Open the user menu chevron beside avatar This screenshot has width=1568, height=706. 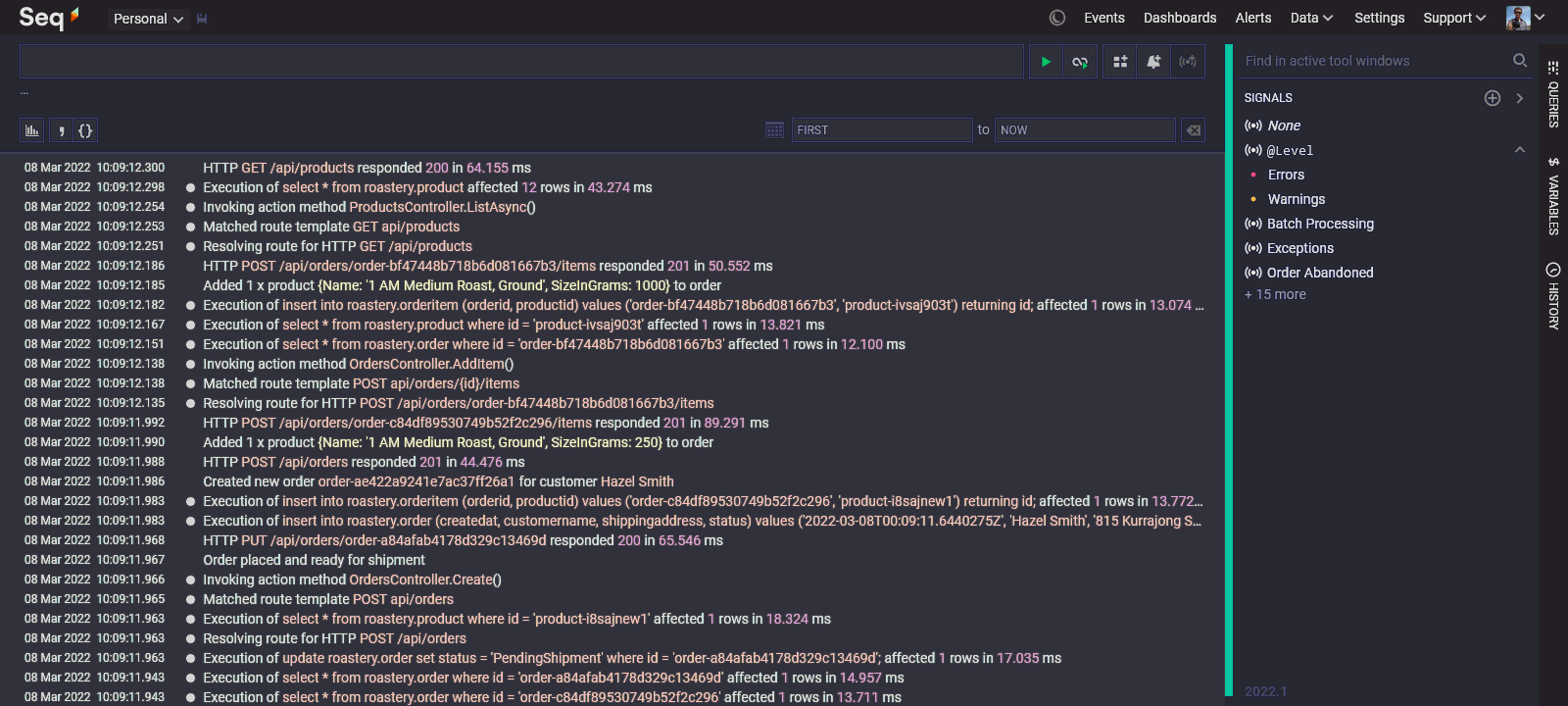[1540, 18]
